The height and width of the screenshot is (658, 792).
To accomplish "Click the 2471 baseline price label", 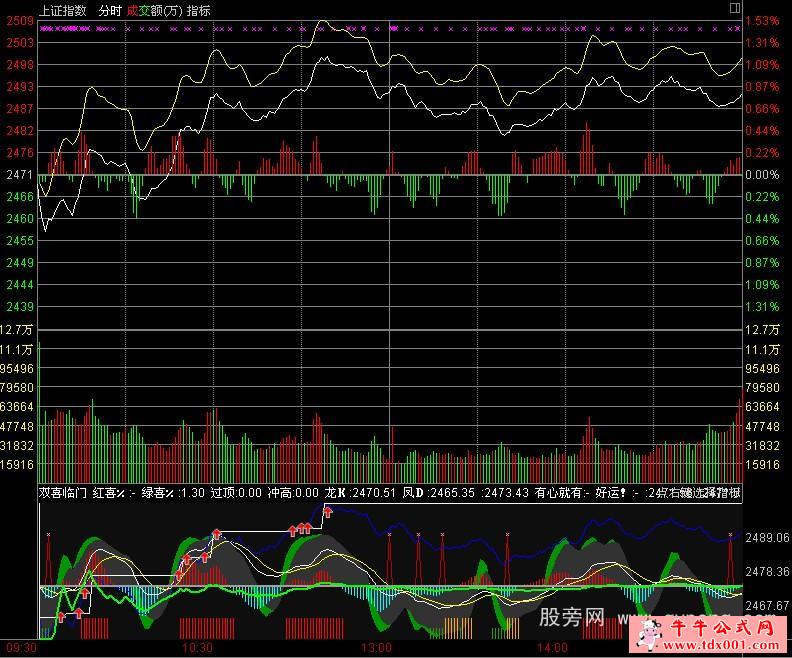I will tap(20, 175).
